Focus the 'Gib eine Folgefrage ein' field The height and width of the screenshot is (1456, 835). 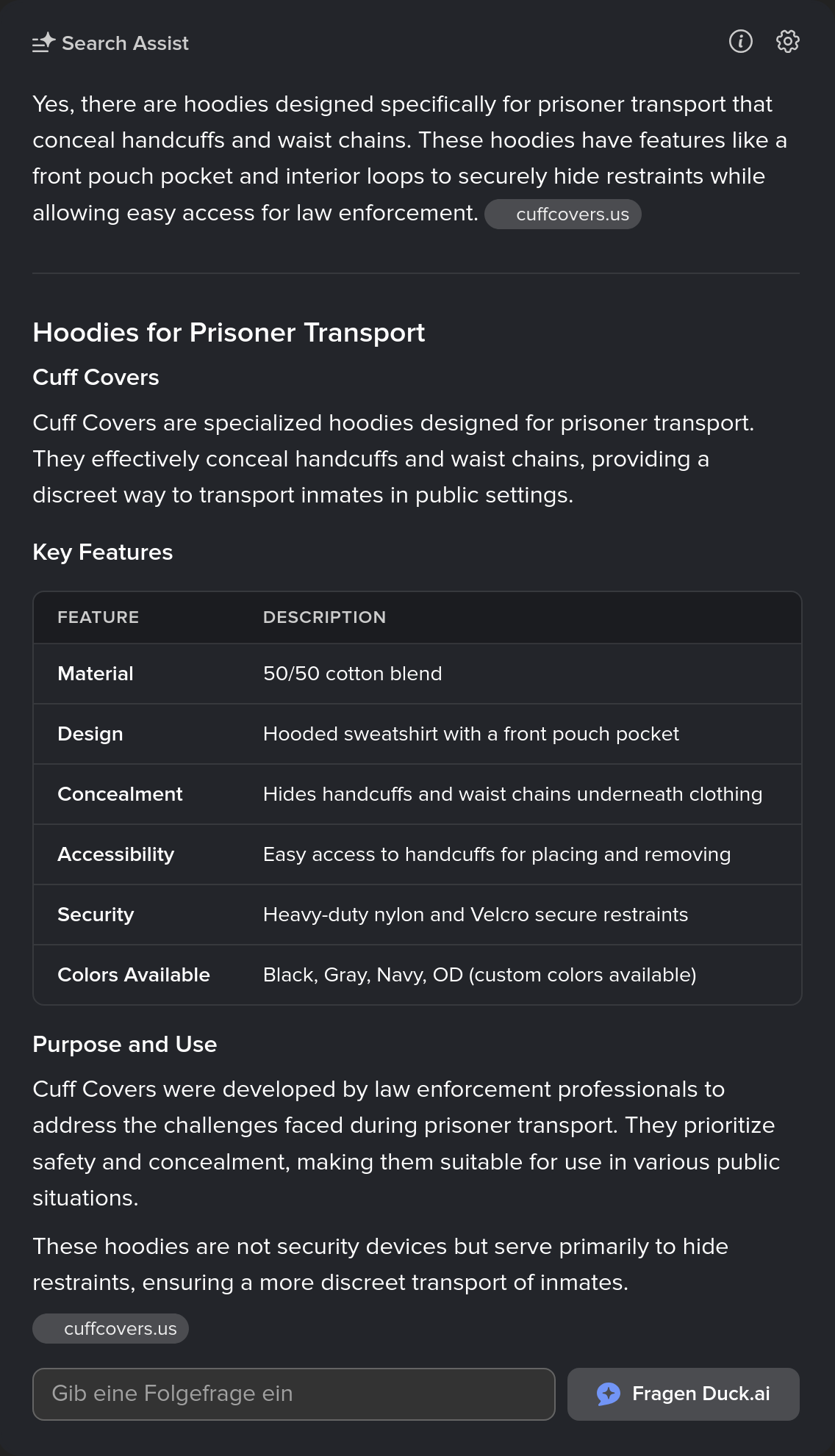coord(294,1394)
